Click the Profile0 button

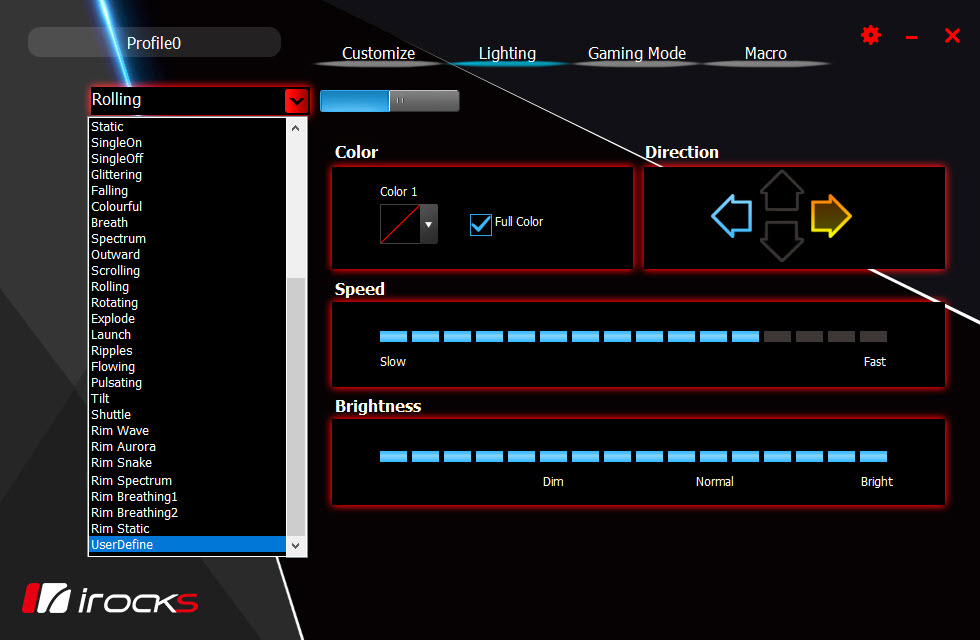pyautogui.click(x=154, y=42)
